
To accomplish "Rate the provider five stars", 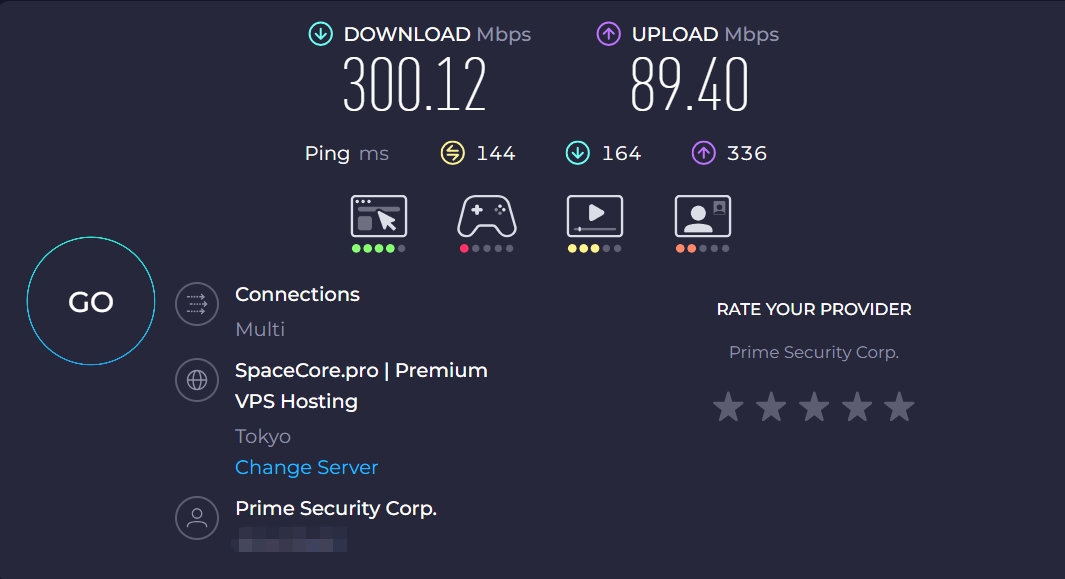I will pyautogui.click(x=900, y=407).
